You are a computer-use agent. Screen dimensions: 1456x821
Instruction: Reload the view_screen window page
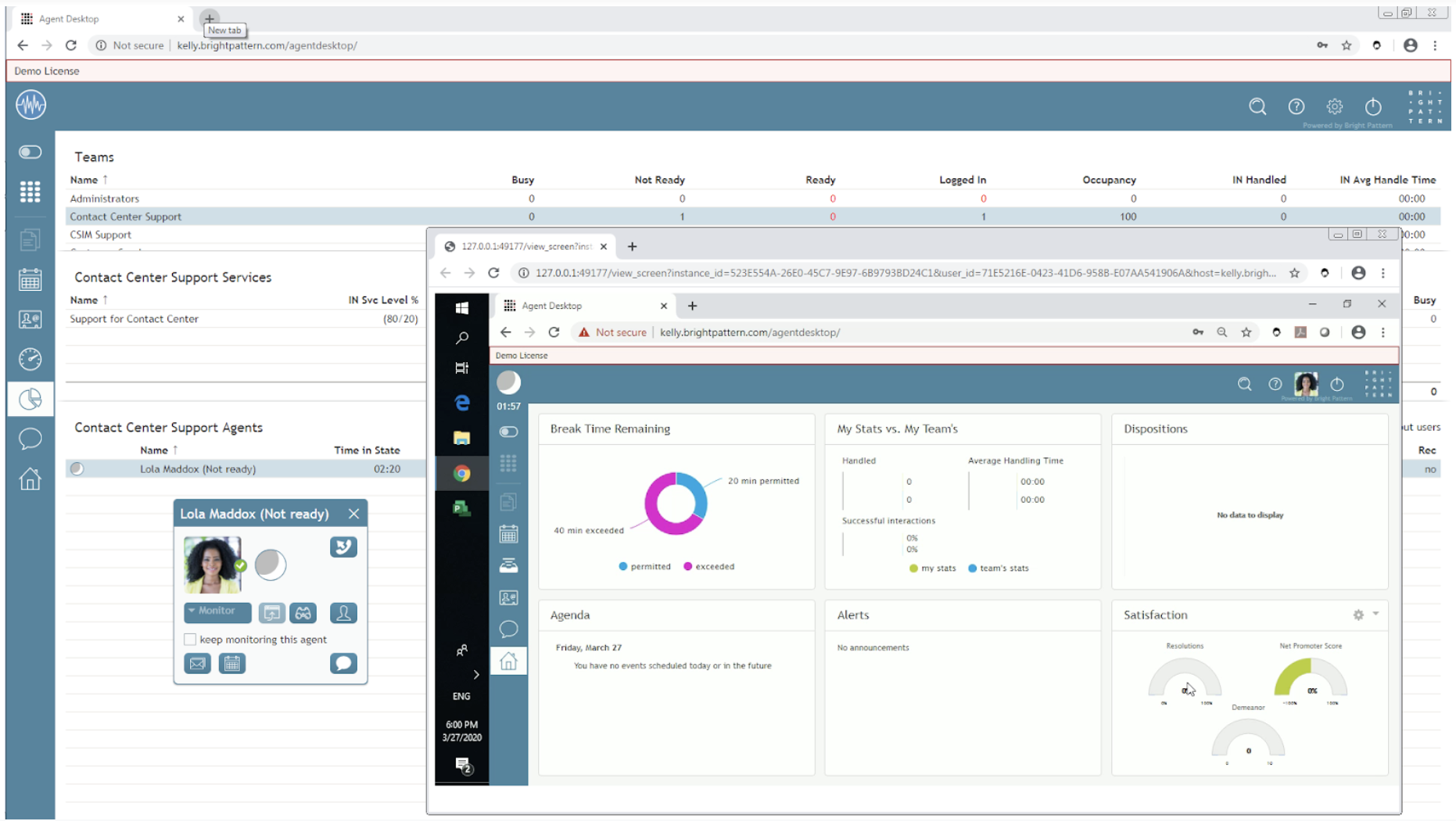point(493,273)
